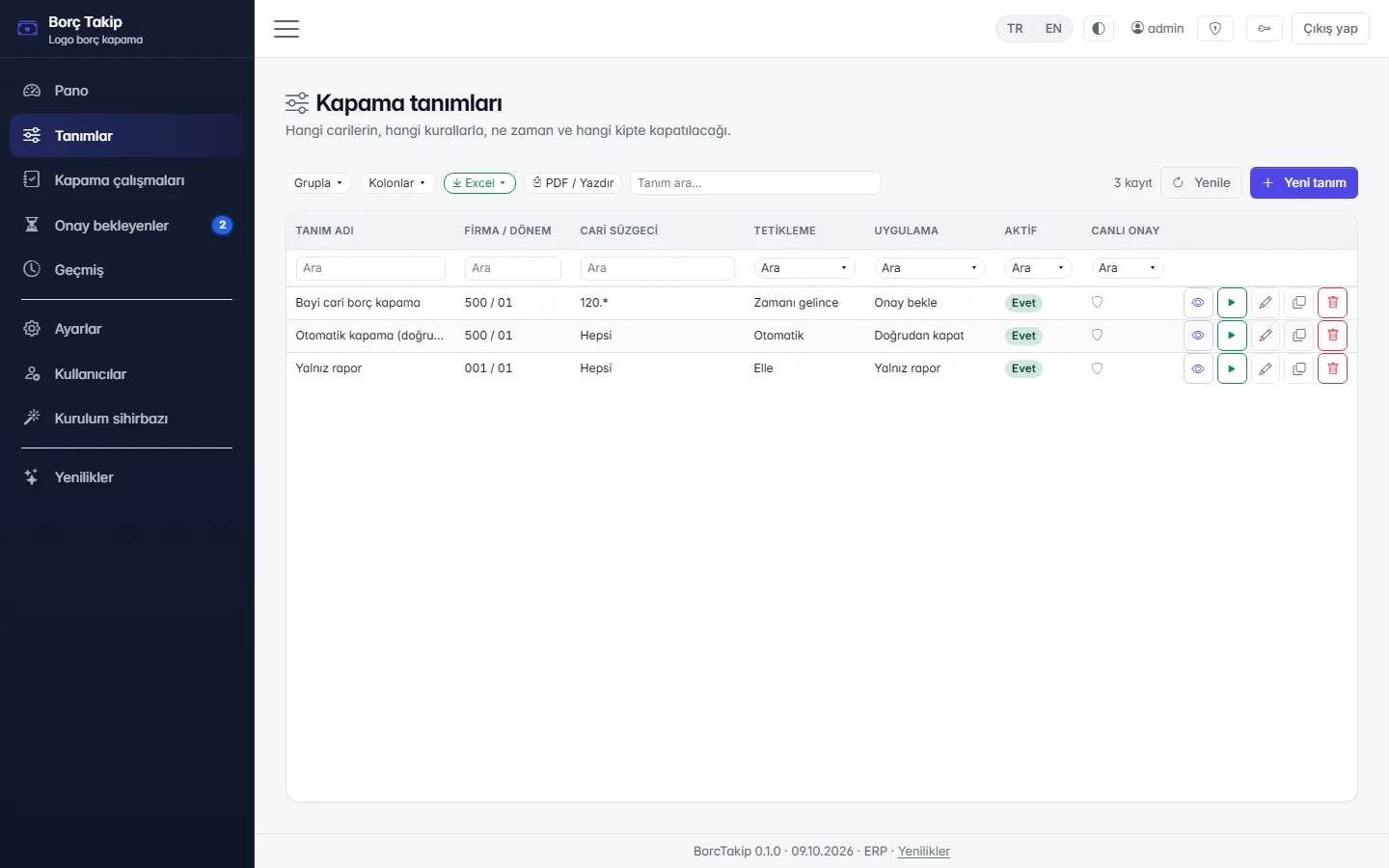Click the PDF / Yazdır button
This screenshot has width=1389, height=868.
tap(573, 183)
